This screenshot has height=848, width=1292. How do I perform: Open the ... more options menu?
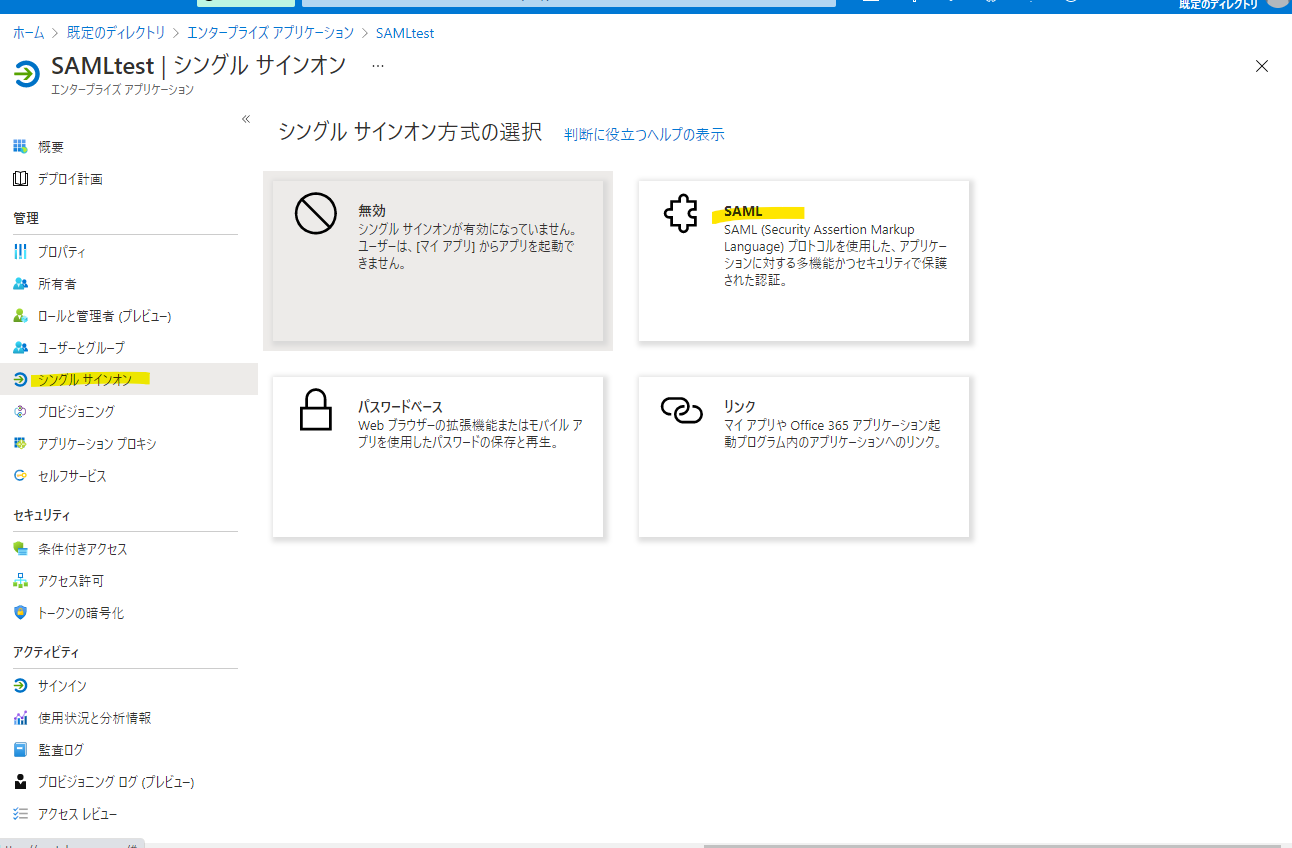(x=377, y=64)
